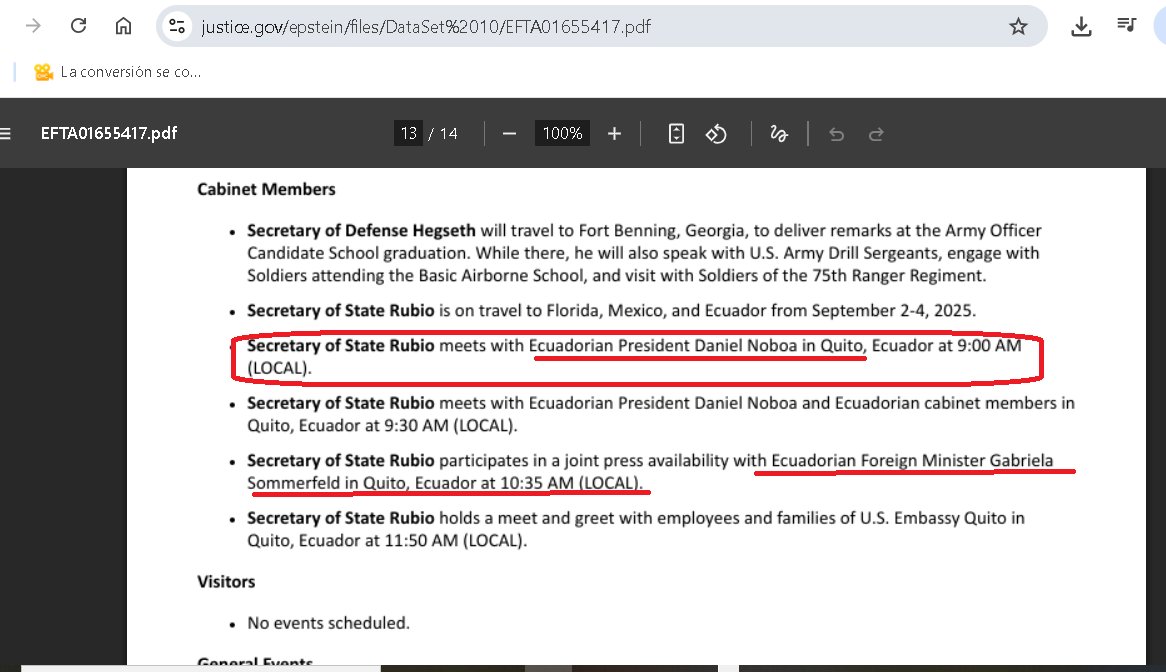Click '75th Ranger Regiment' text
Screen dimensions: 1166x672
[x=898, y=276]
